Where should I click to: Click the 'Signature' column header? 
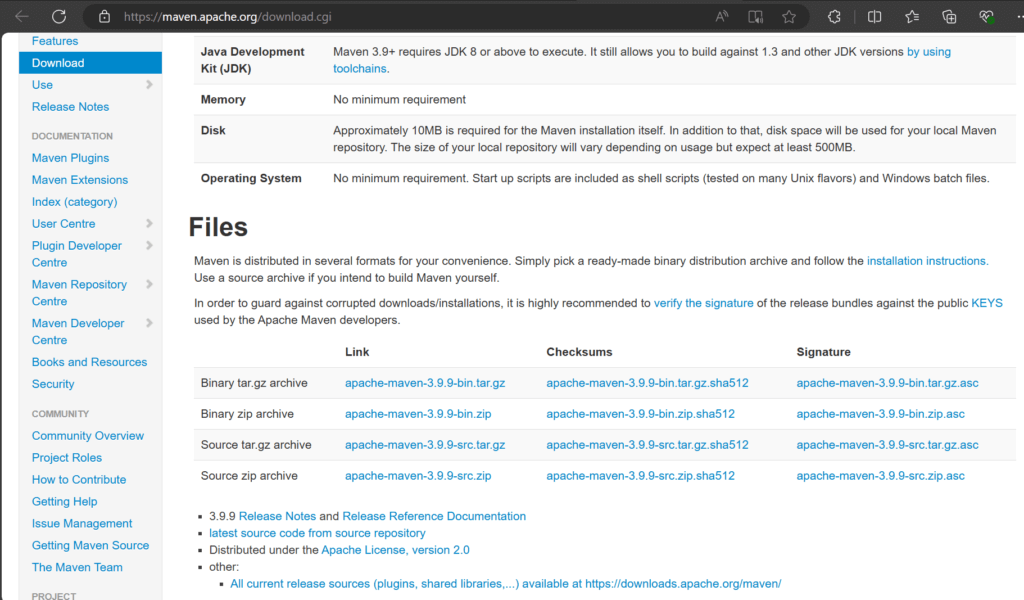pyautogui.click(x=824, y=352)
